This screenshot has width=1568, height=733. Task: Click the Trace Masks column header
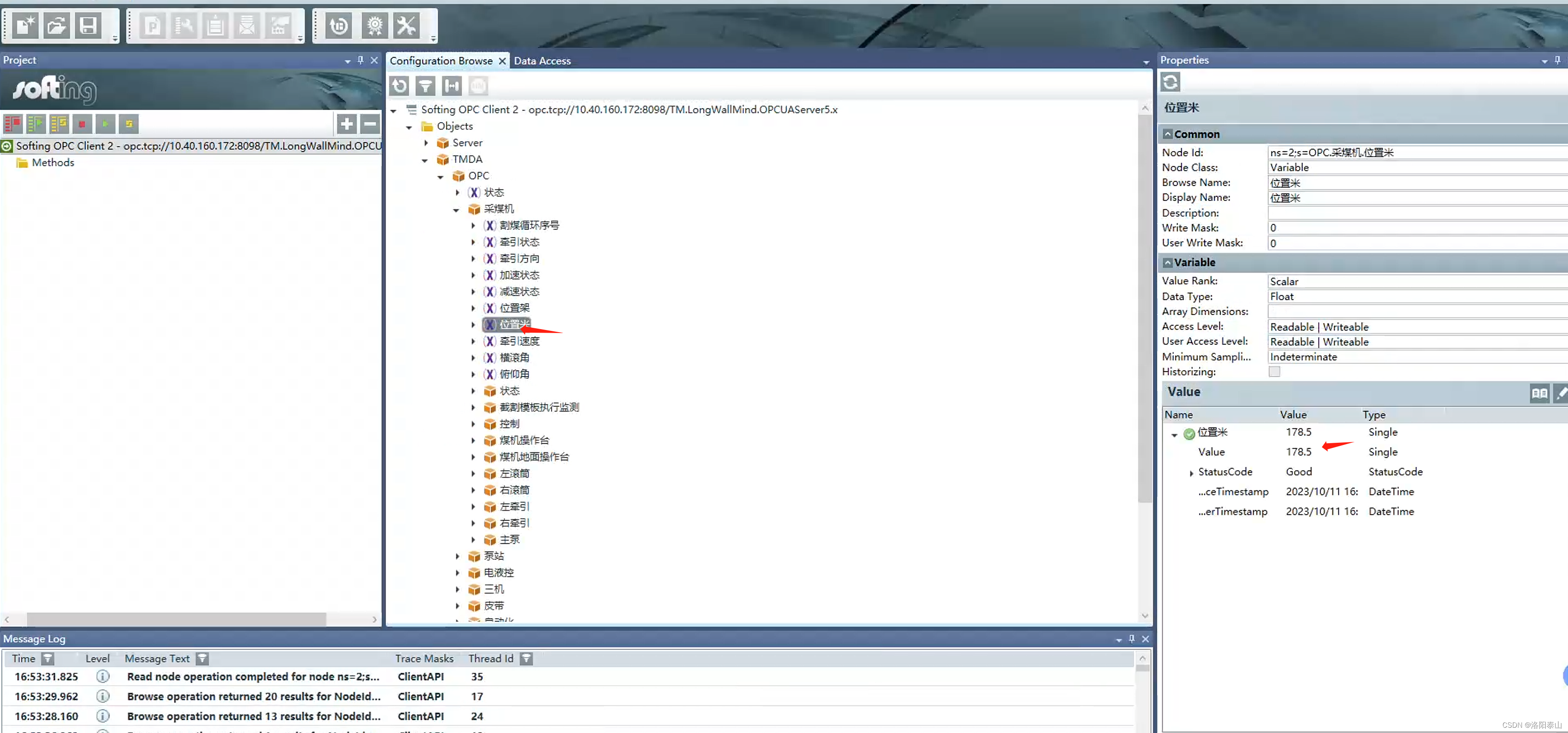click(x=424, y=659)
